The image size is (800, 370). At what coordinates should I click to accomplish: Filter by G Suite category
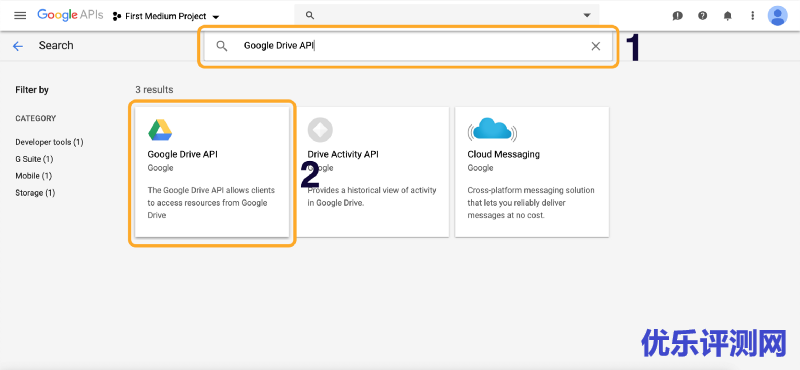coord(34,159)
